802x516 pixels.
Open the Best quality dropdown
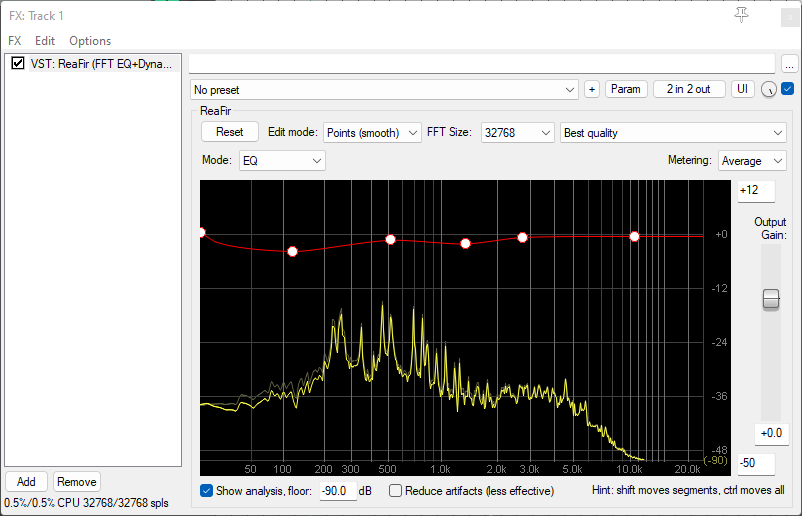(673, 133)
